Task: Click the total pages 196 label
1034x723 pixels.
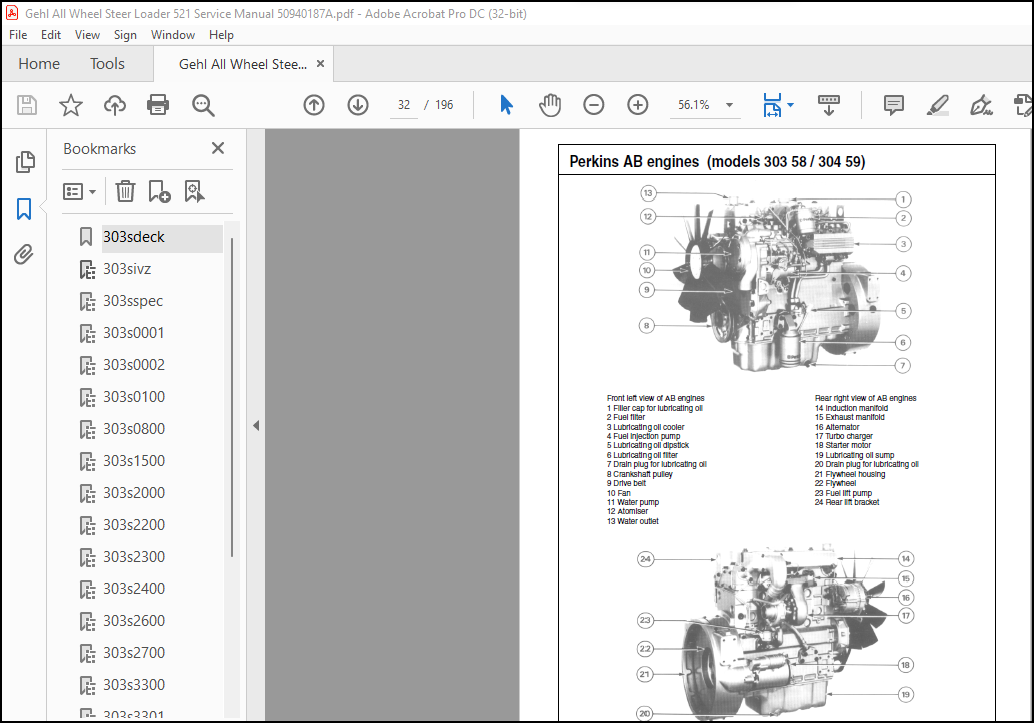Action: [x=444, y=105]
